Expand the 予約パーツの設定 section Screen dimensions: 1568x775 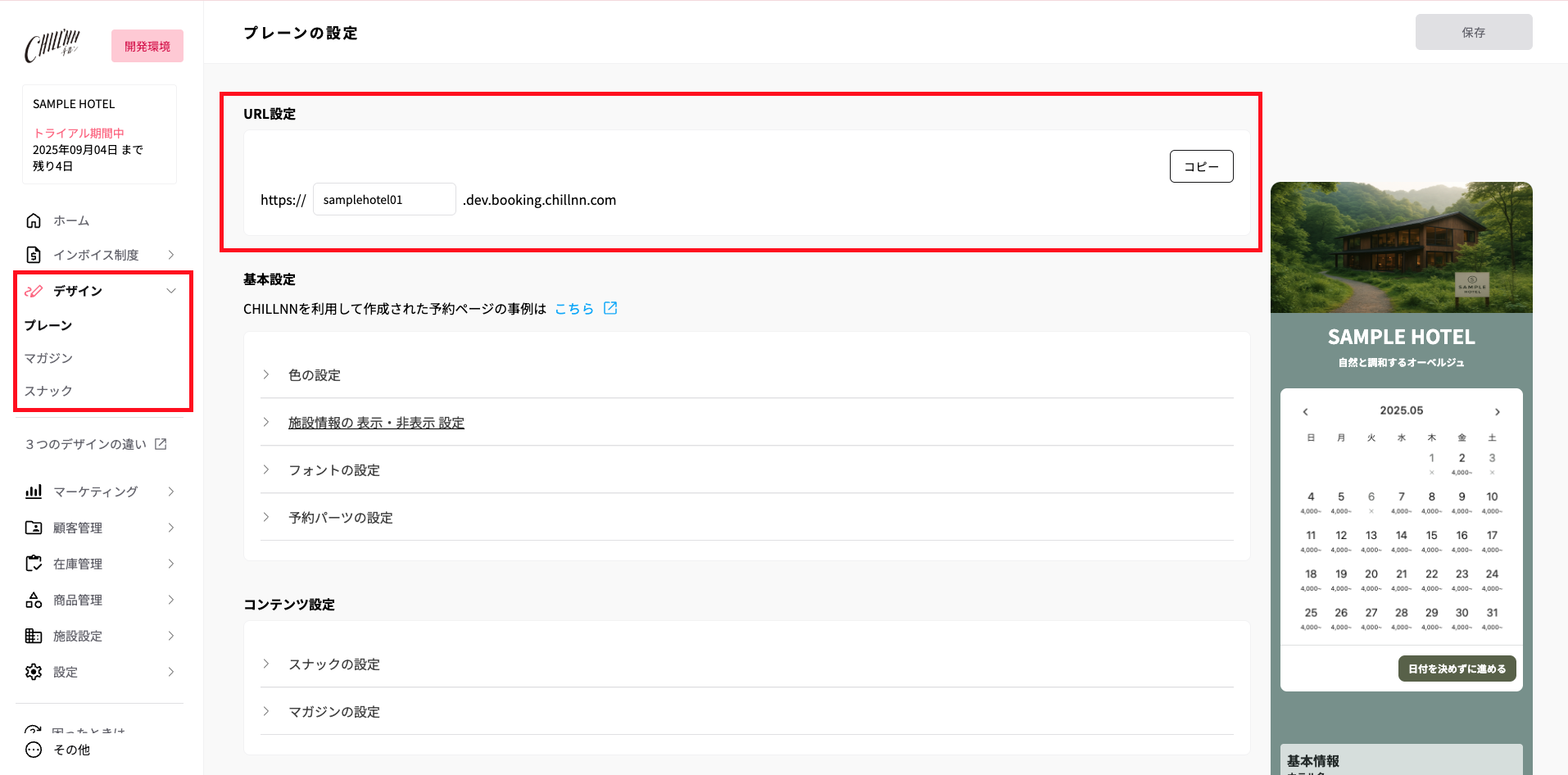point(746,518)
